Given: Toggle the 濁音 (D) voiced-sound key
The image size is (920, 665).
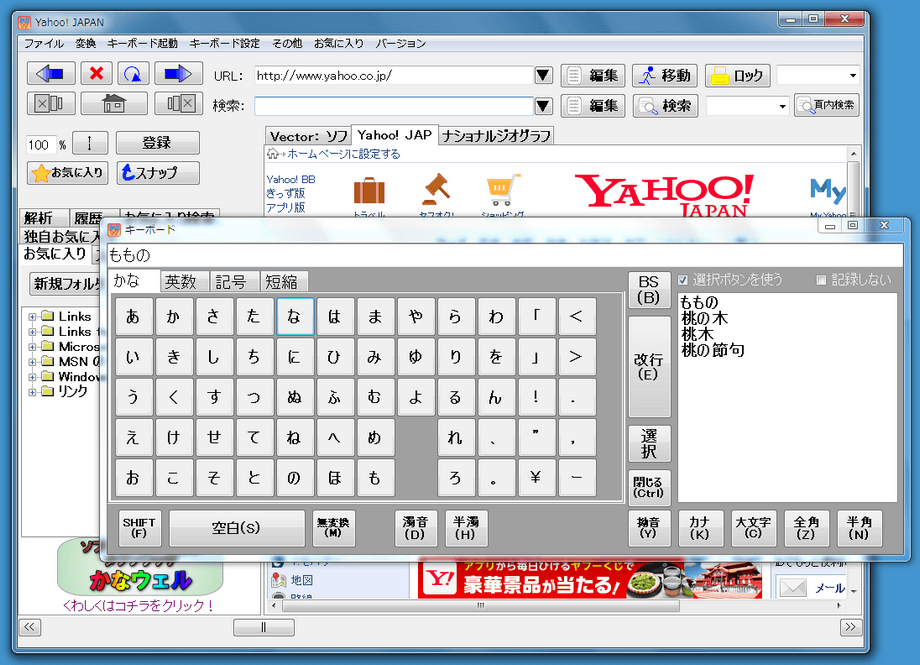Looking at the screenshot, I should [415, 528].
